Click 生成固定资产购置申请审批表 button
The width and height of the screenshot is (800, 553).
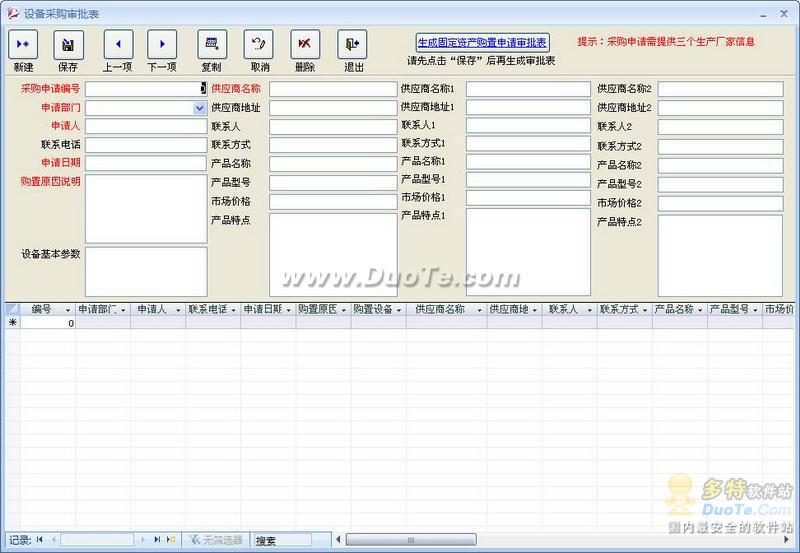[x=483, y=43]
